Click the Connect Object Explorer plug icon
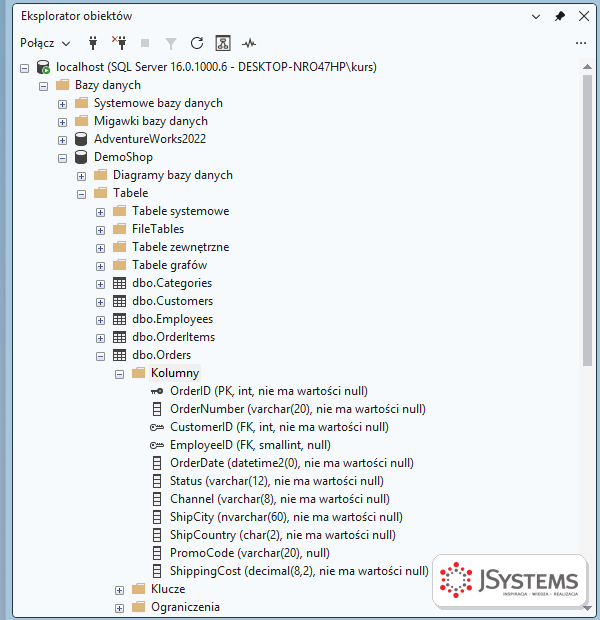Screen dimensions: 600x620 click(93, 43)
